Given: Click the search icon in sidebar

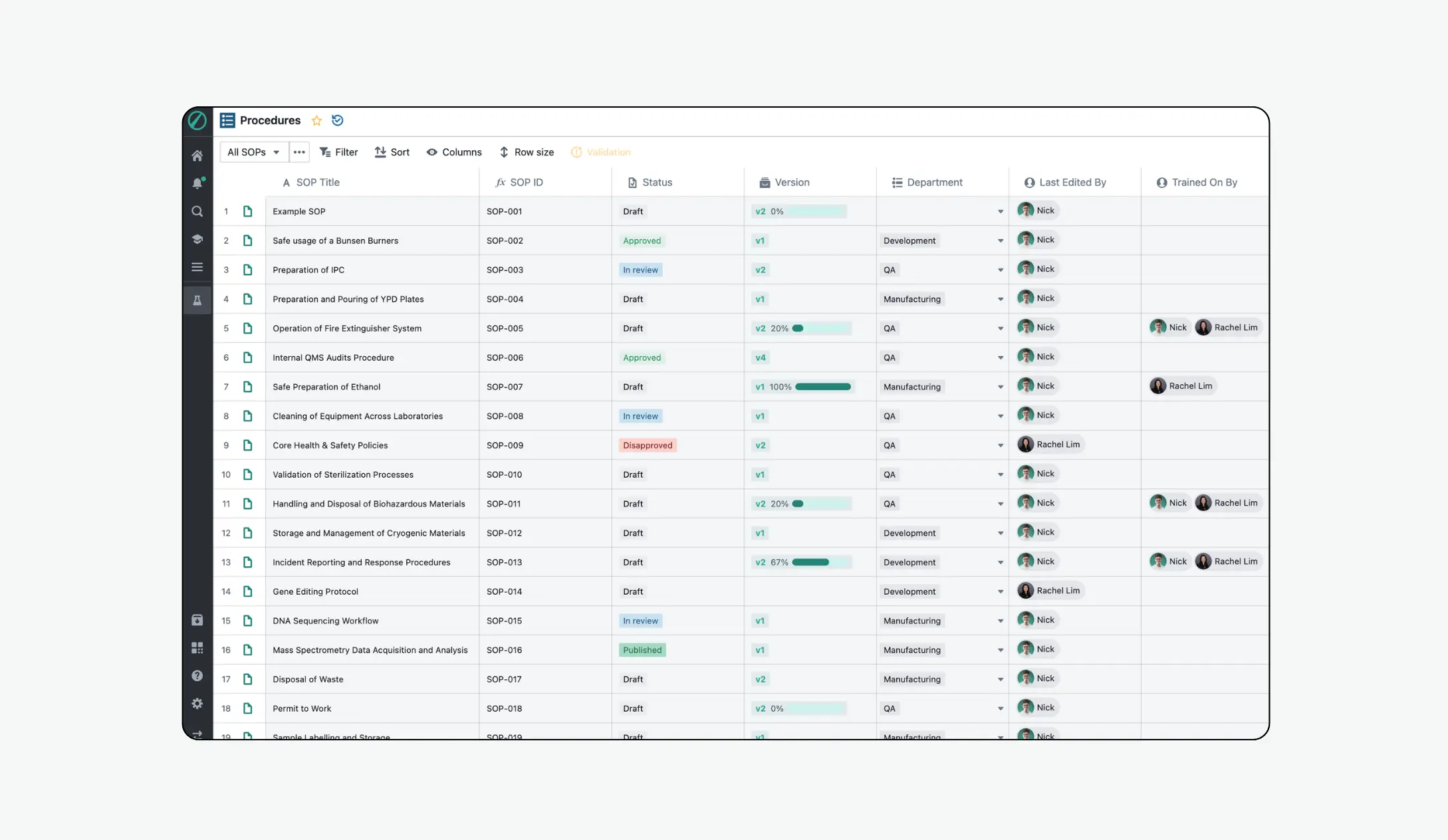Looking at the screenshot, I should click(197, 211).
